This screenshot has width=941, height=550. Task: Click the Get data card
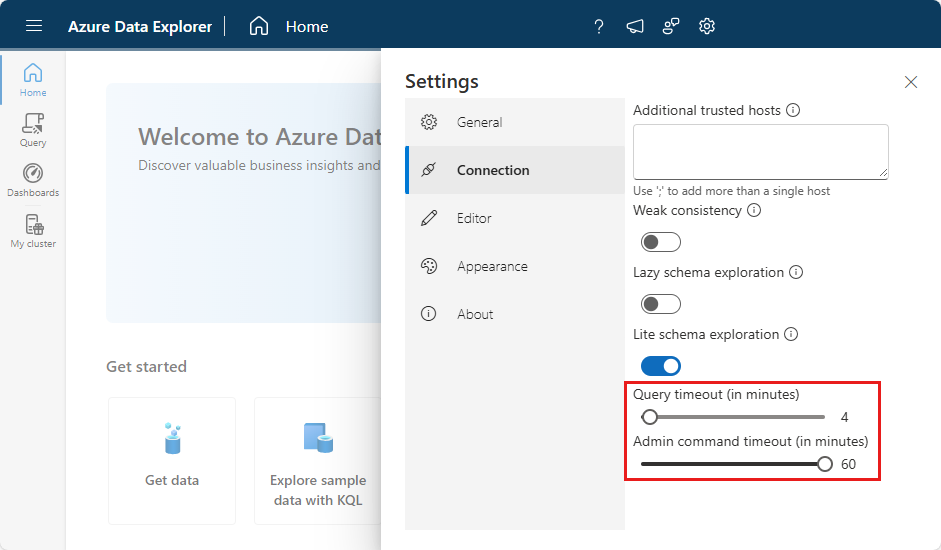click(172, 460)
